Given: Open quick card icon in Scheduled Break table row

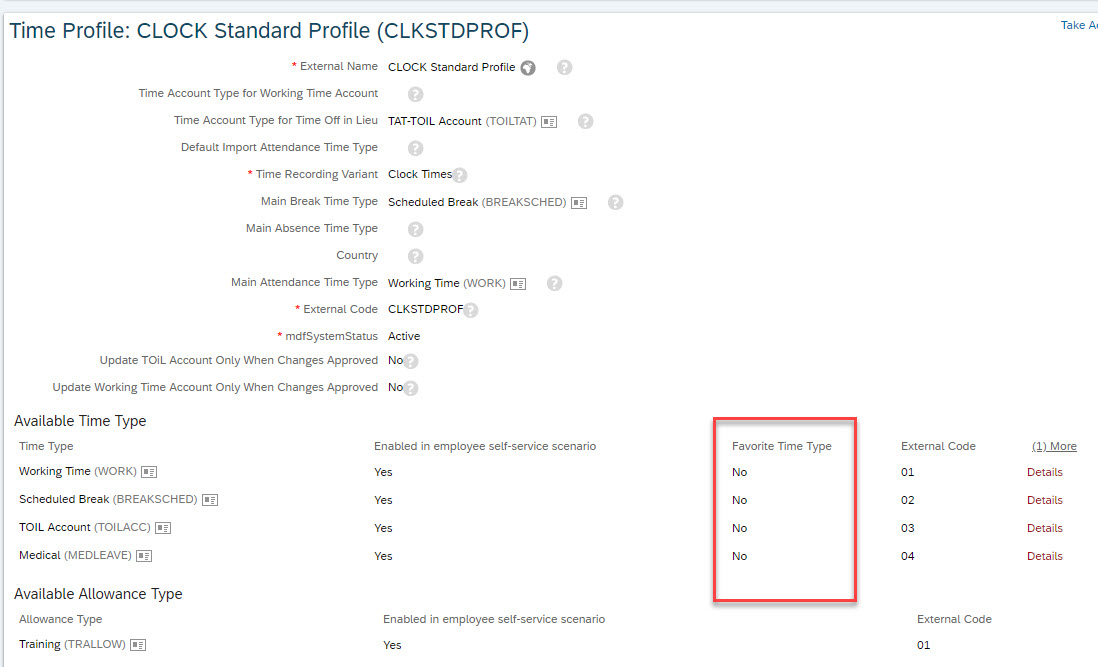Looking at the screenshot, I should pos(210,500).
